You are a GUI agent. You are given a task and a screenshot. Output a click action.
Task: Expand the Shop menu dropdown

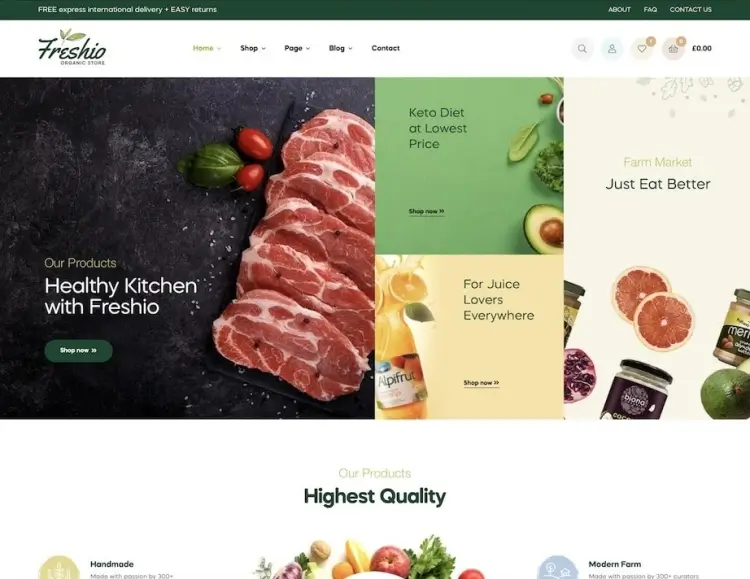[x=253, y=48]
